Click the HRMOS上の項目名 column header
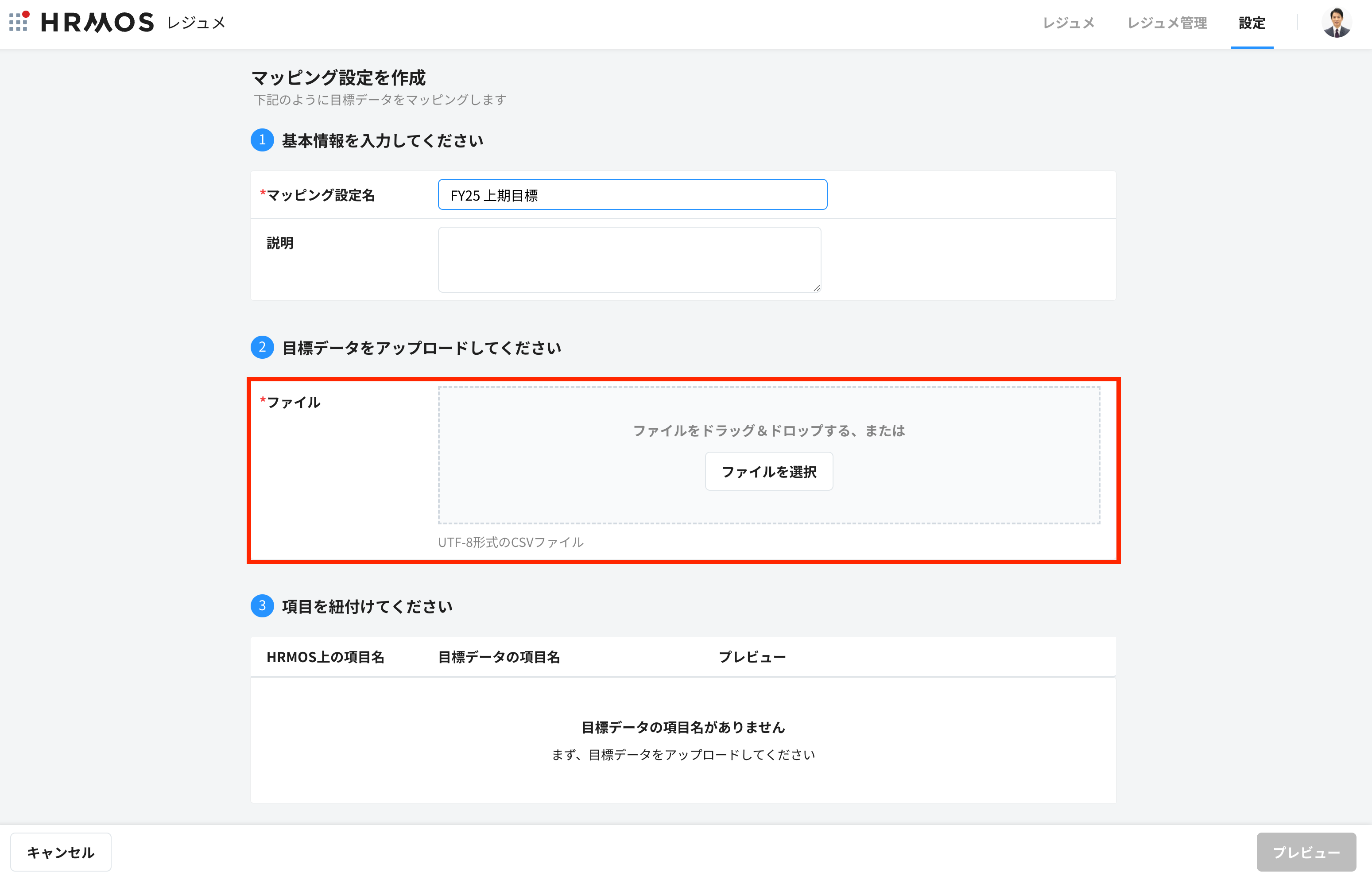The width and height of the screenshot is (1372, 876). (326, 657)
